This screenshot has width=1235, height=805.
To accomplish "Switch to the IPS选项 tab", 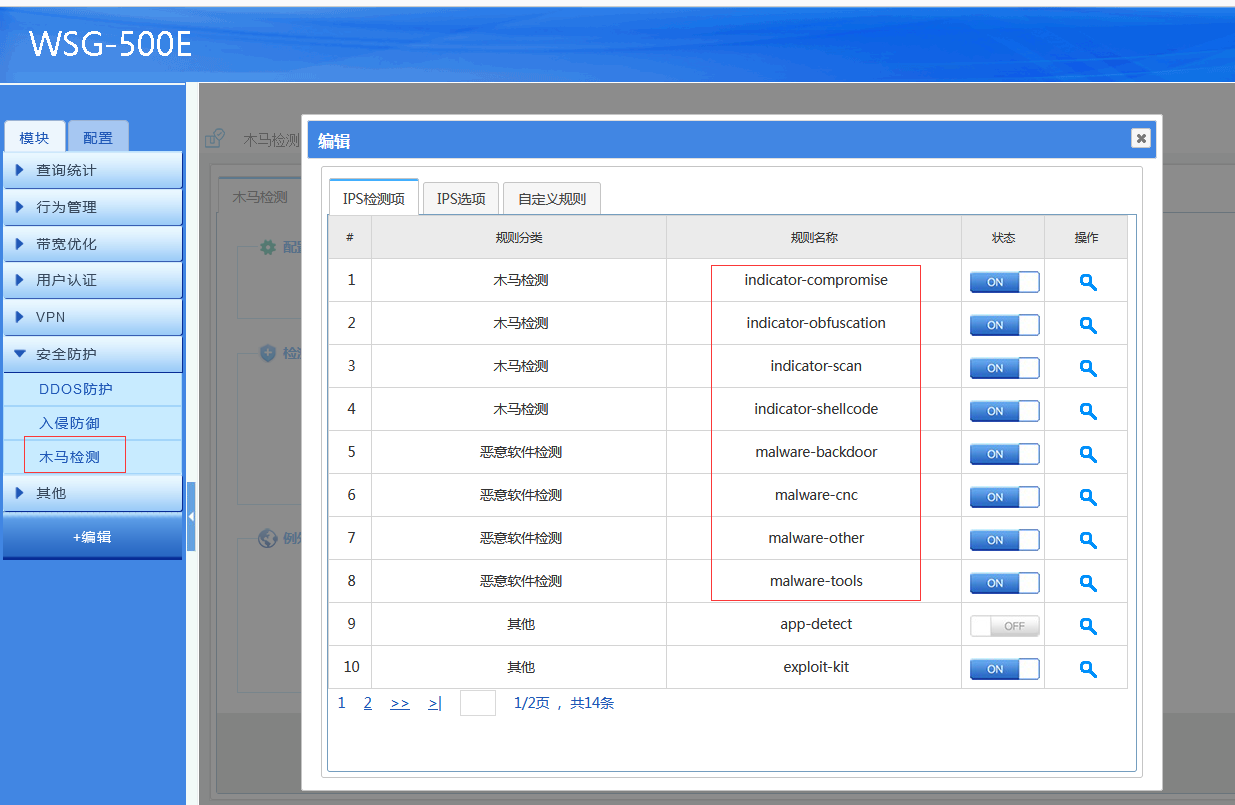I will click(461, 199).
